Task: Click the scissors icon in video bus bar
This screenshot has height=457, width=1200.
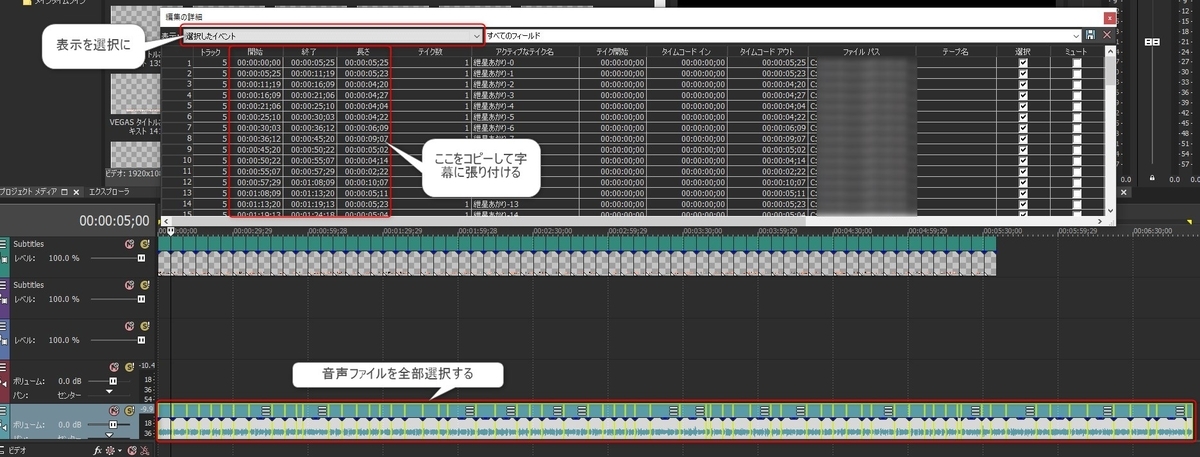Action: click(146, 451)
